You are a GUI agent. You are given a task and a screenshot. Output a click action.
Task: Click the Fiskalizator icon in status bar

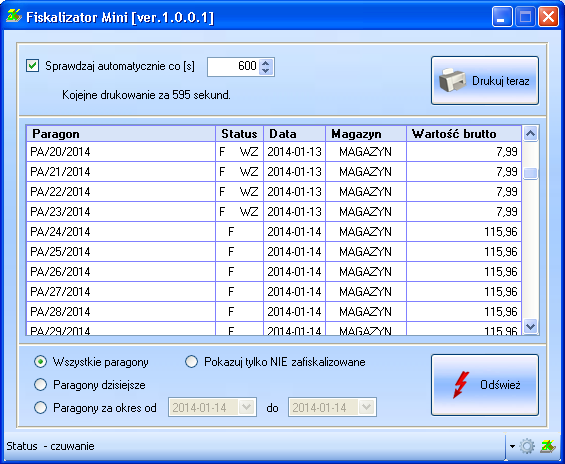(x=548, y=446)
